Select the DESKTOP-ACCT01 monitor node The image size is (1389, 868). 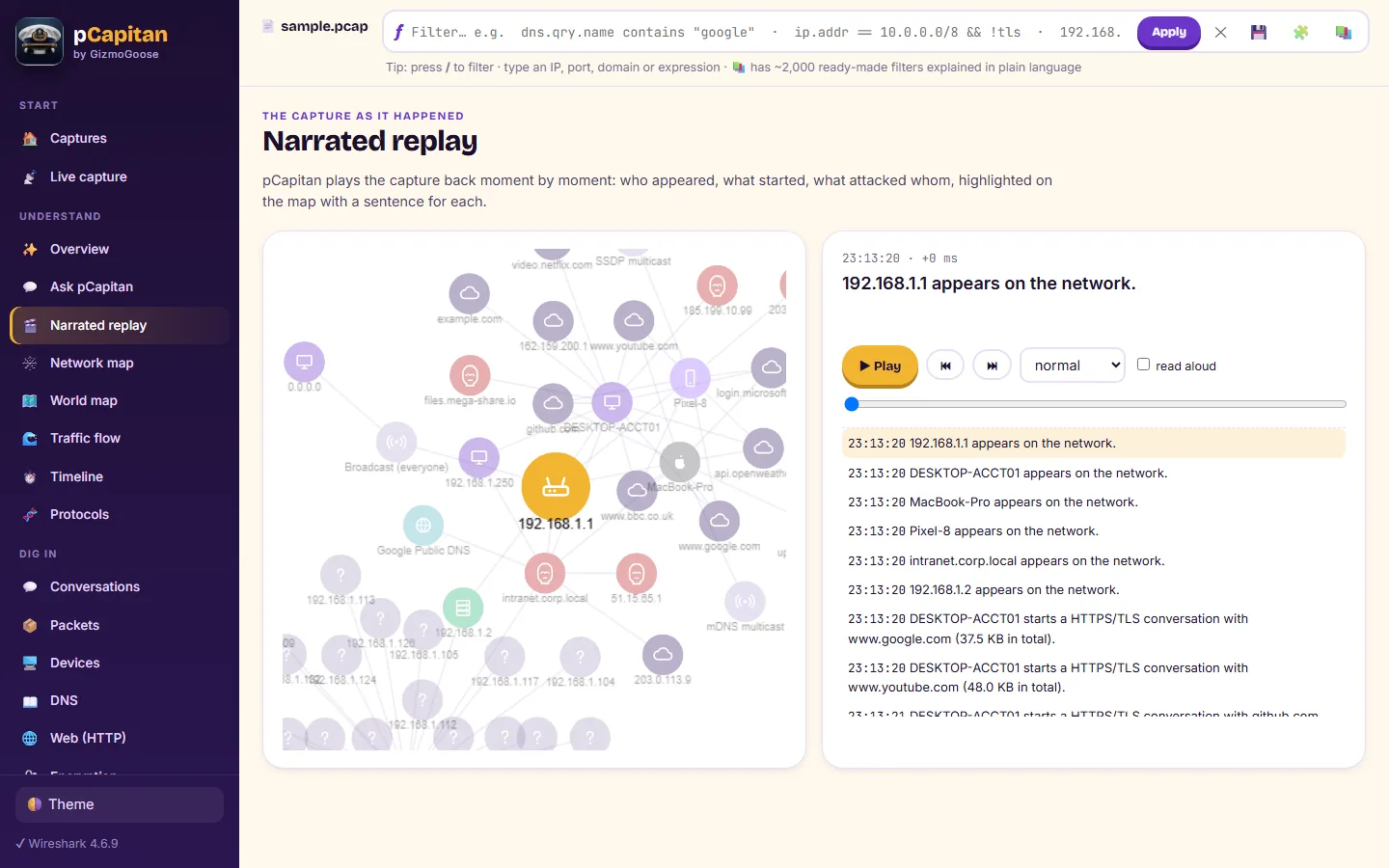pyautogui.click(x=612, y=402)
